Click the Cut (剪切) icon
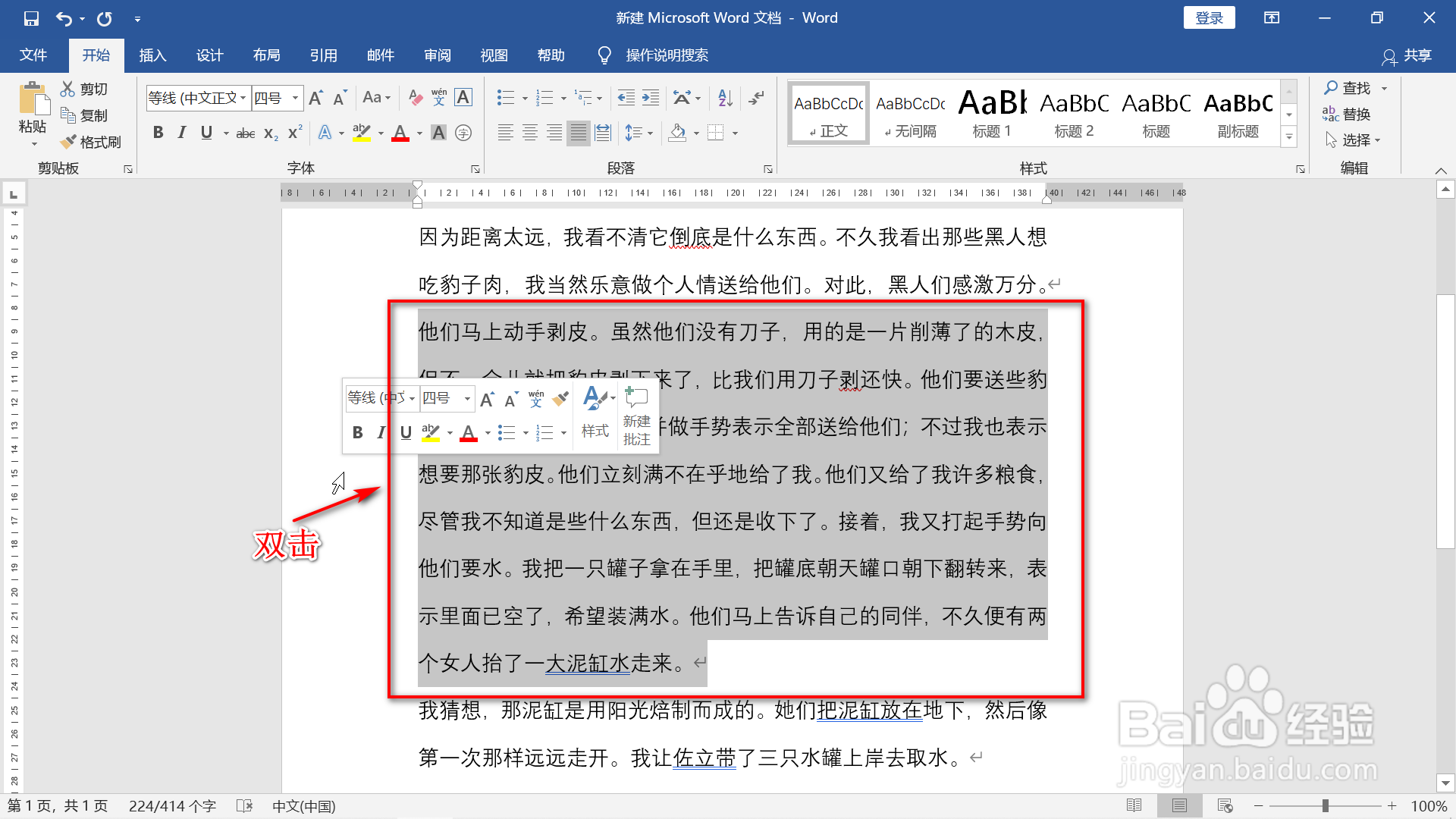1456x819 pixels. (85, 88)
